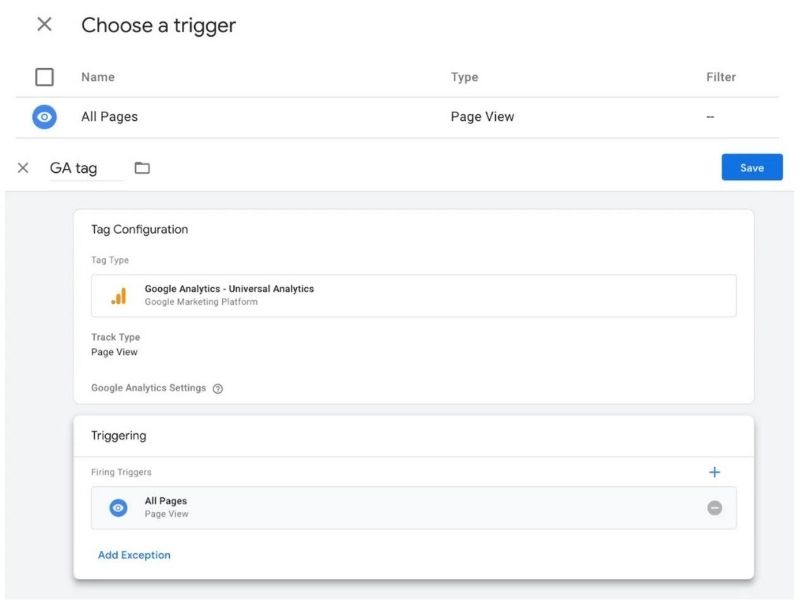Click the Page View track type value

point(114,352)
